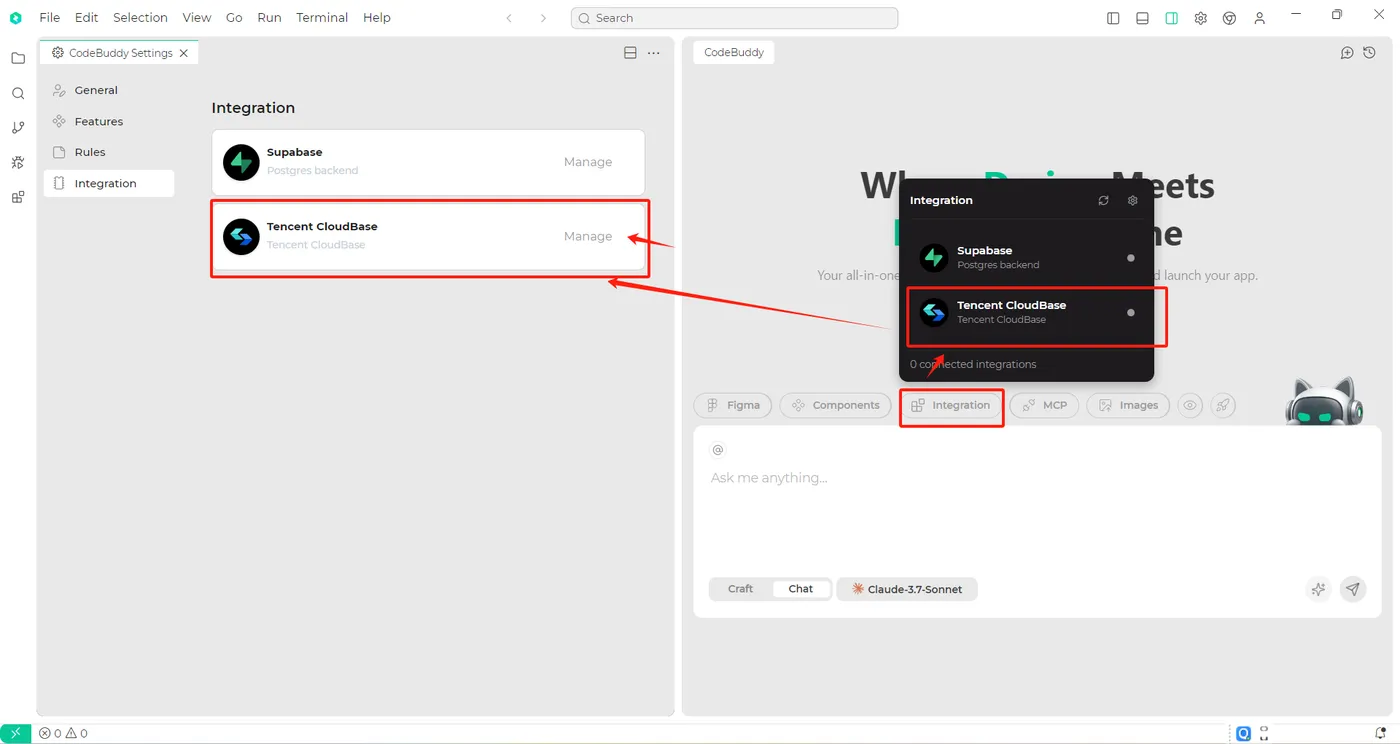
Task: Manage the Supabase integration
Action: (588, 162)
